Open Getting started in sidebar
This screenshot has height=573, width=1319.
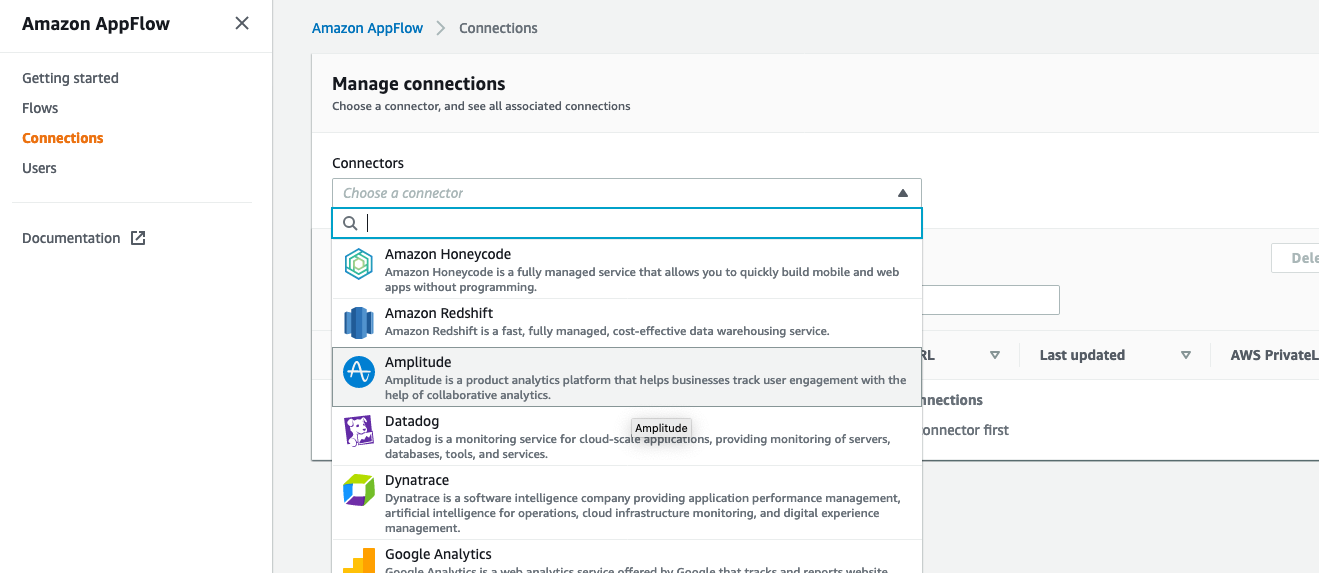[70, 78]
